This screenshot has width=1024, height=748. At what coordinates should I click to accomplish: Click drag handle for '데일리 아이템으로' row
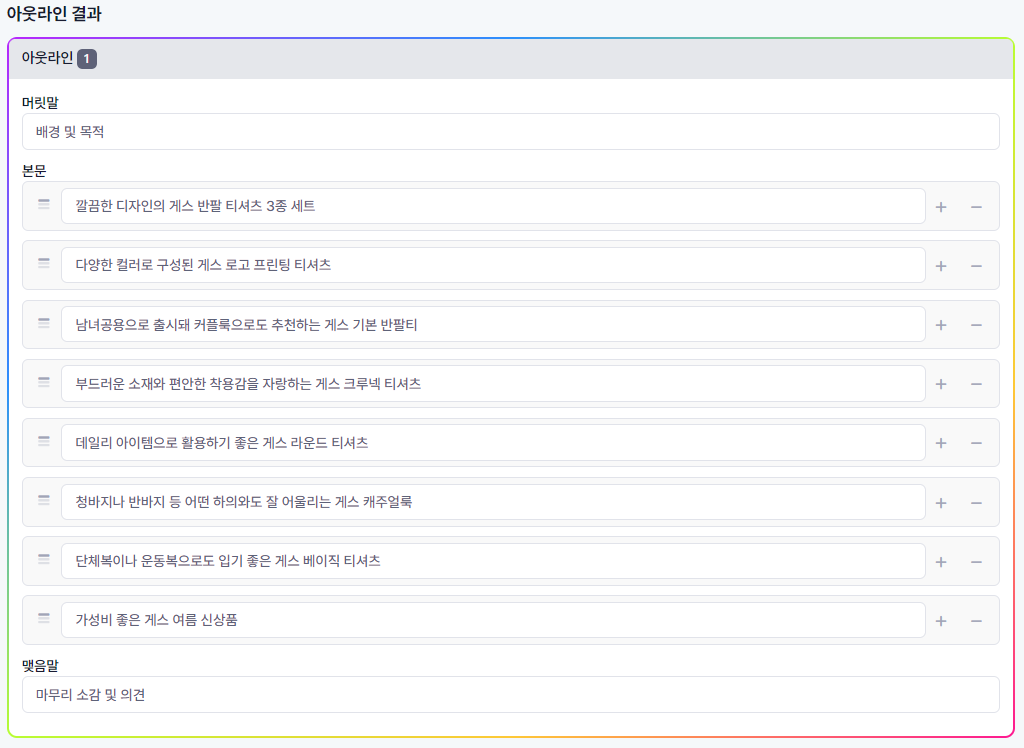(44, 440)
